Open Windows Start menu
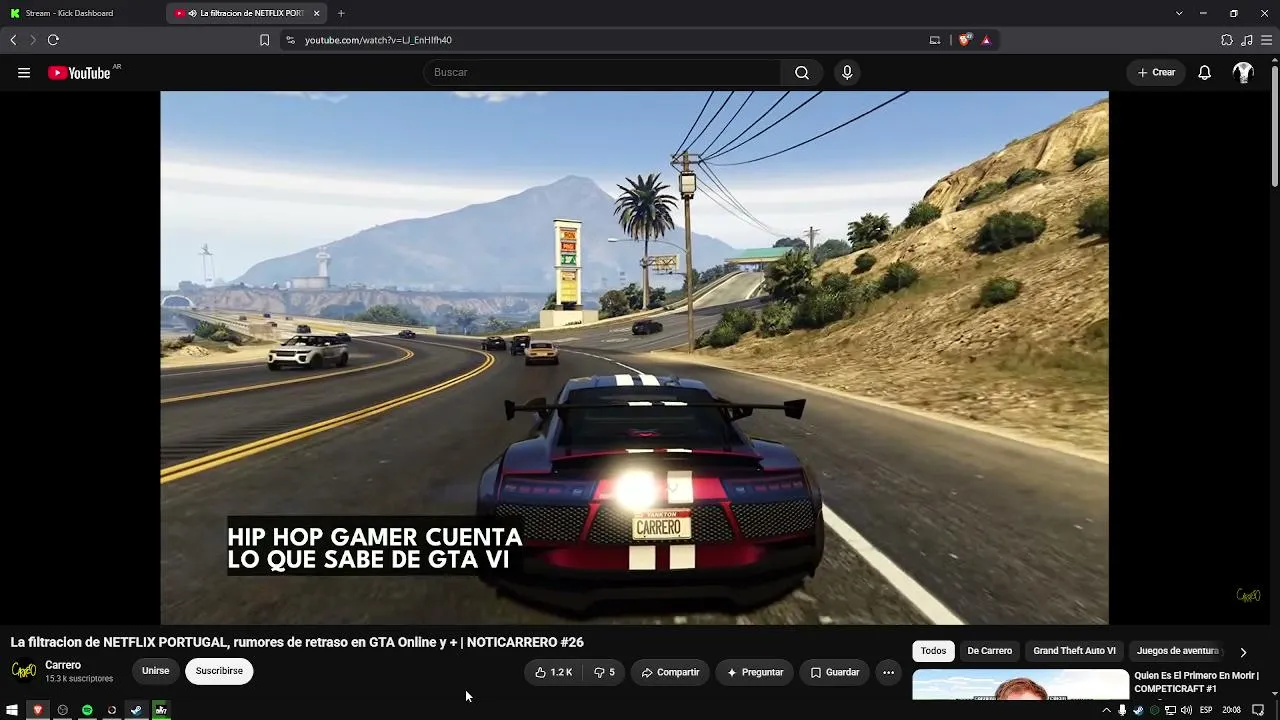This screenshot has height=720, width=1280. (x=12, y=710)
